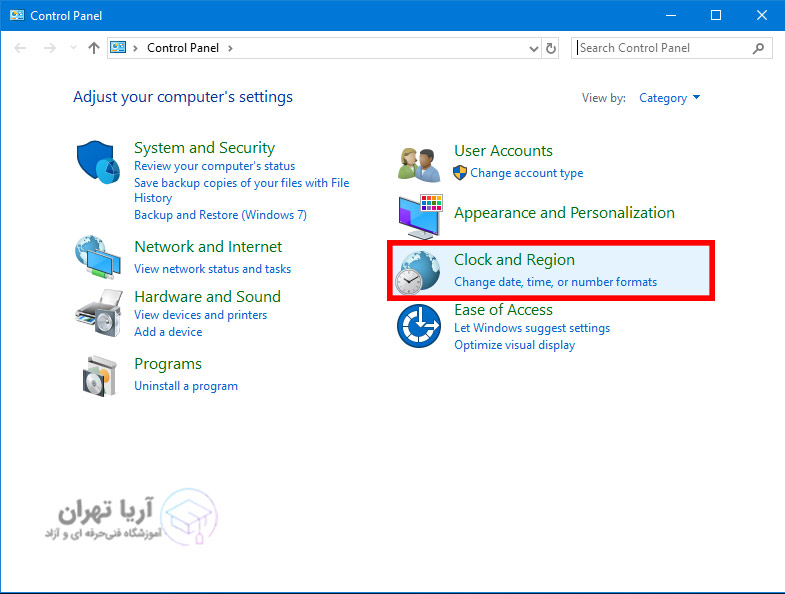
Task: Click the User Accounts people icon
Action: tap(419, 164)
